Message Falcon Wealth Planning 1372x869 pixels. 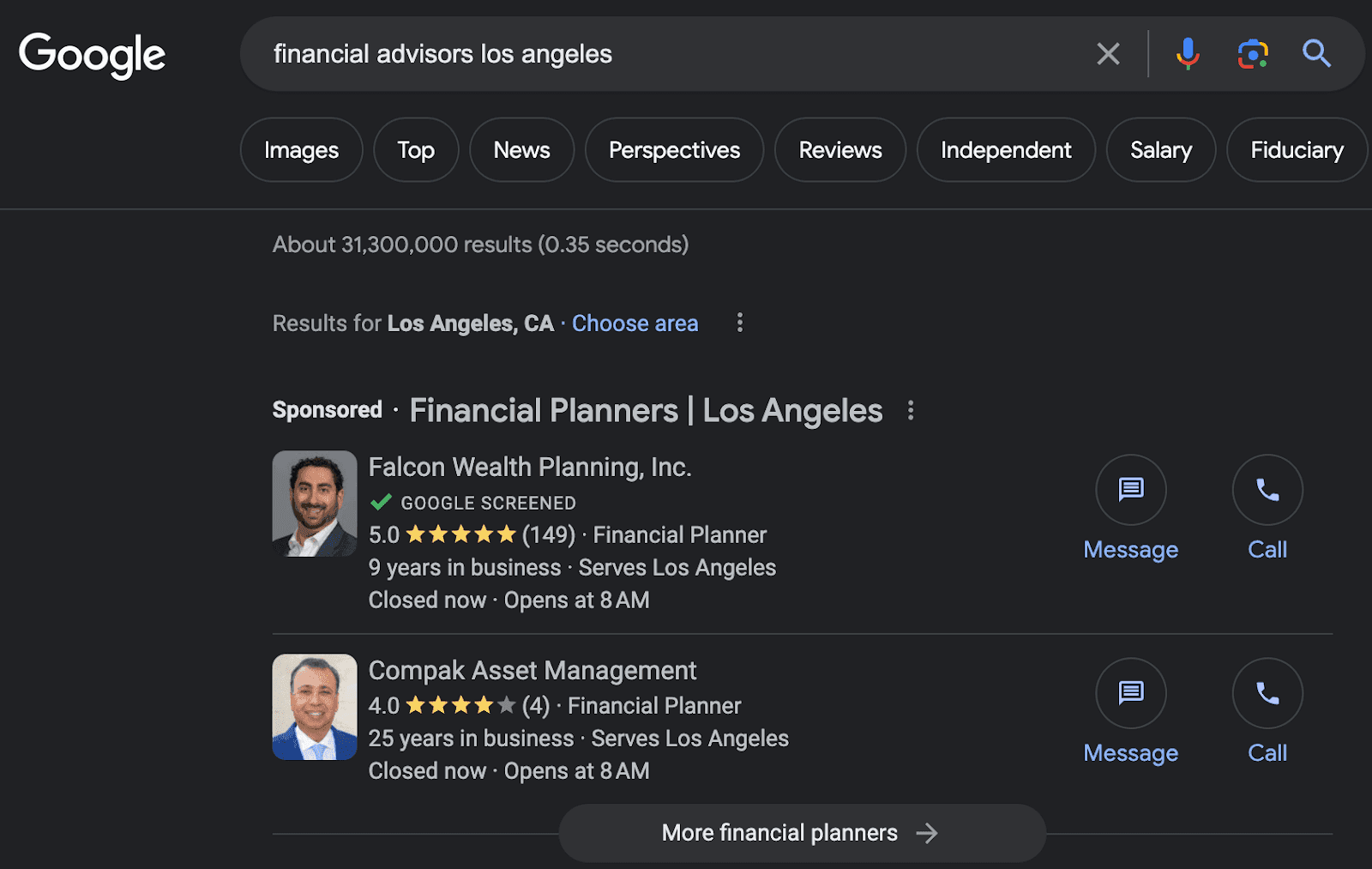pos(1130,490)
